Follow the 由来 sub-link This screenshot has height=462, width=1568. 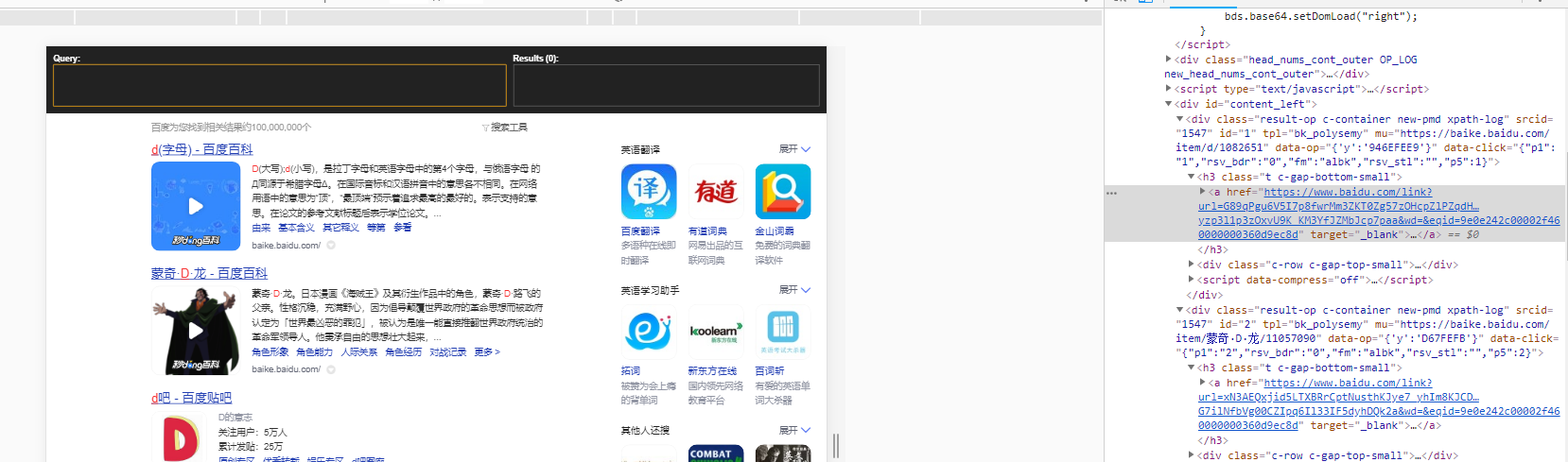tap(261, 228)
